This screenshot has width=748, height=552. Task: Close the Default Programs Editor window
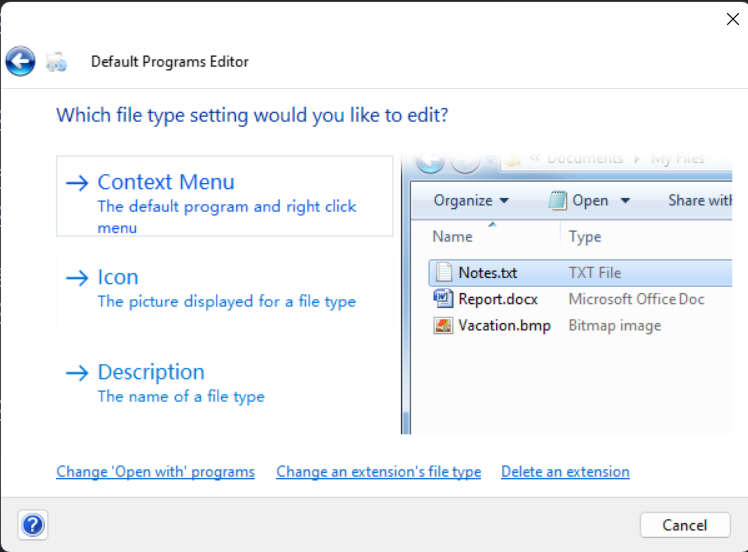click(732, 17)
